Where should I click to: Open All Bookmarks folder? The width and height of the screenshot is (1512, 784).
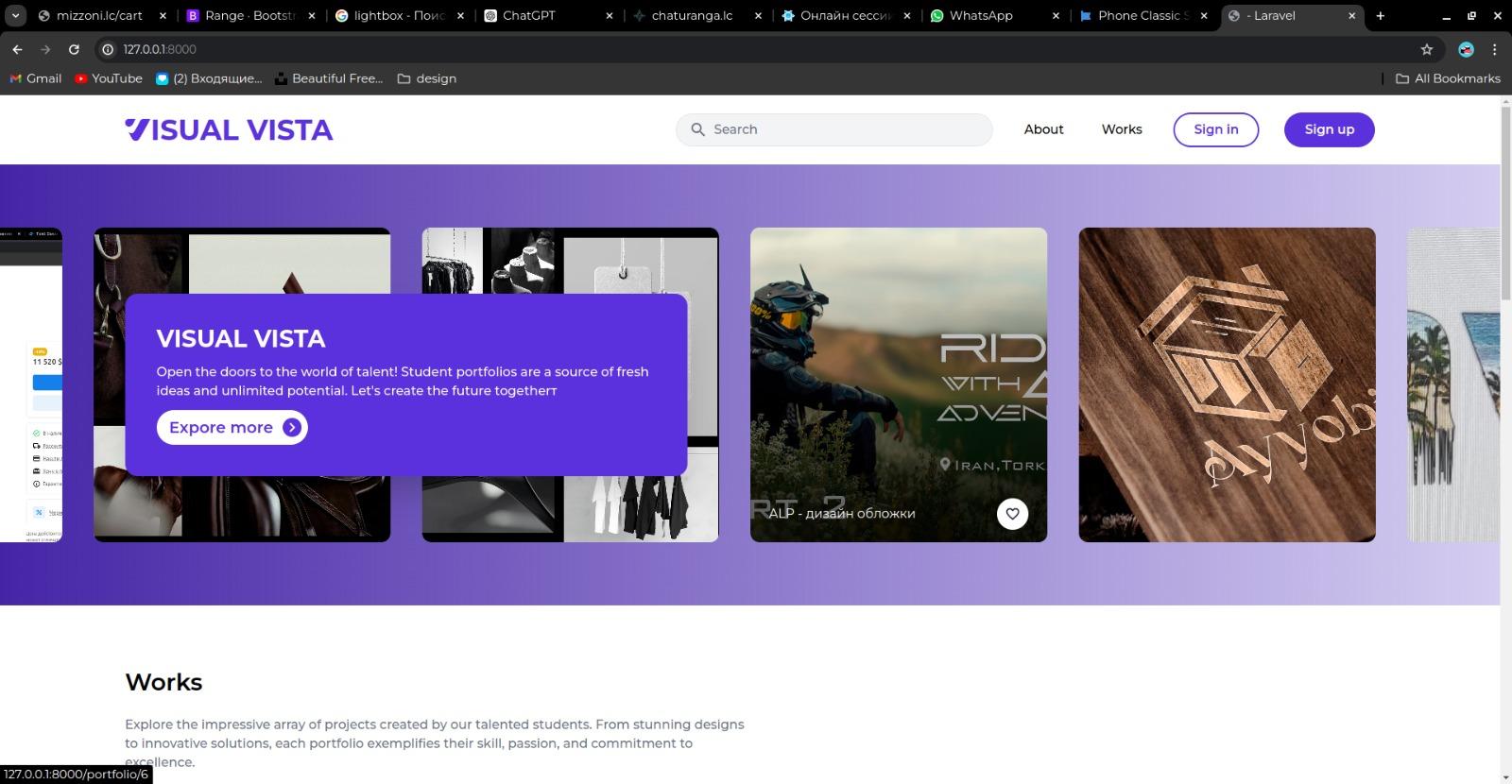pos(1448,78)
